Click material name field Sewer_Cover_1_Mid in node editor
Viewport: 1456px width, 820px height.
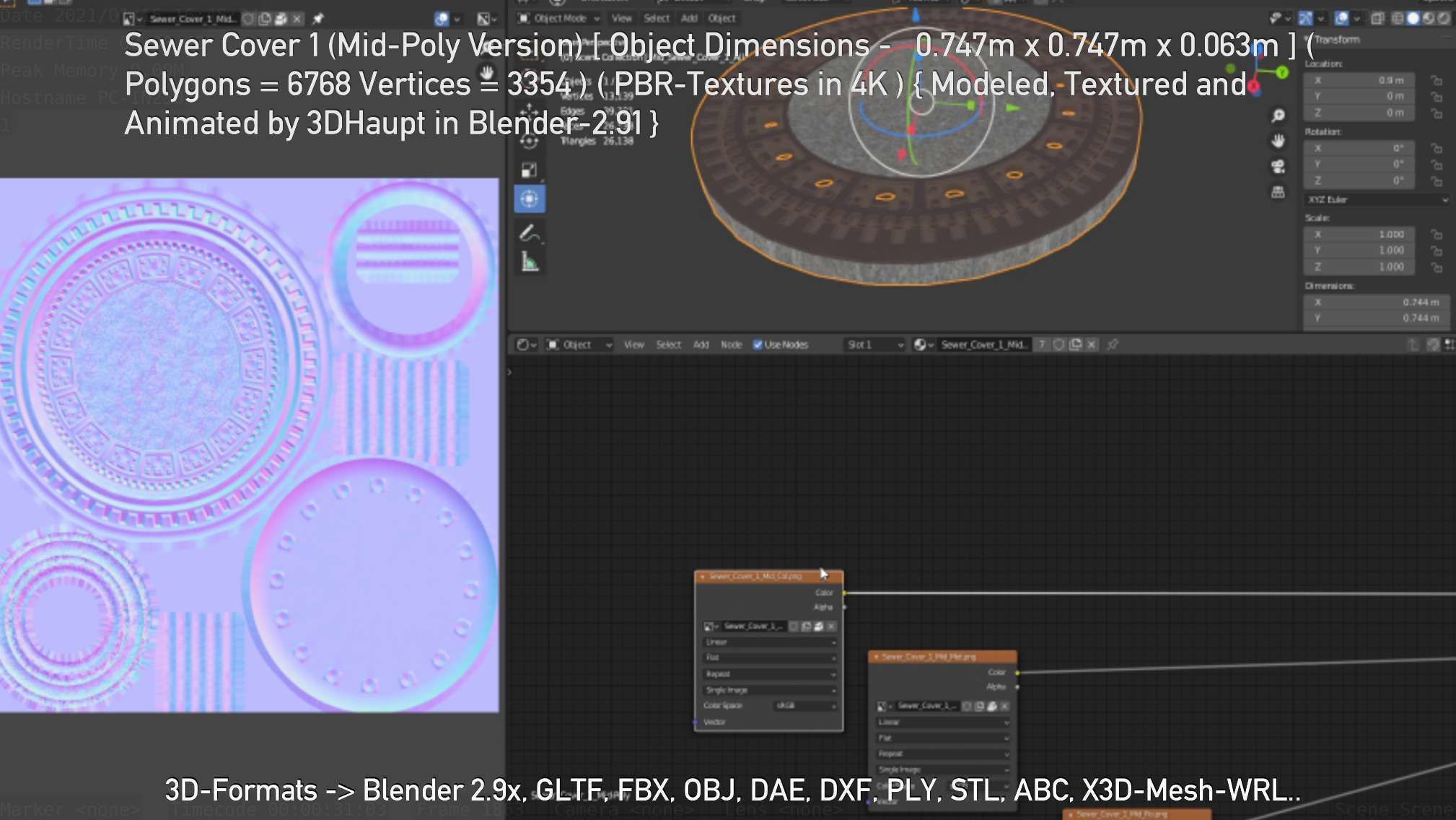coord(983,345)
